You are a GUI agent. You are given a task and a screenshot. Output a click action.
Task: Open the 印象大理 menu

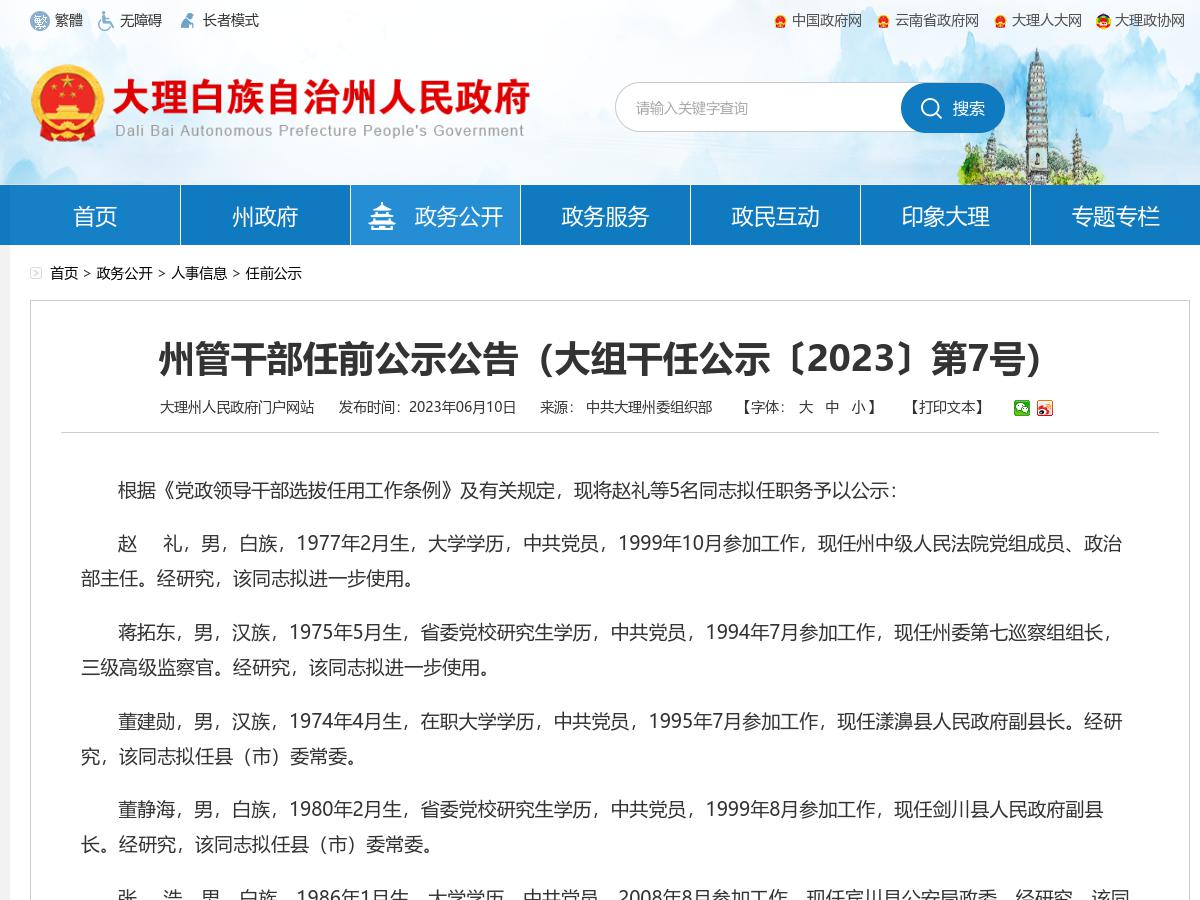pyautogui.click(x=945, y=215)
